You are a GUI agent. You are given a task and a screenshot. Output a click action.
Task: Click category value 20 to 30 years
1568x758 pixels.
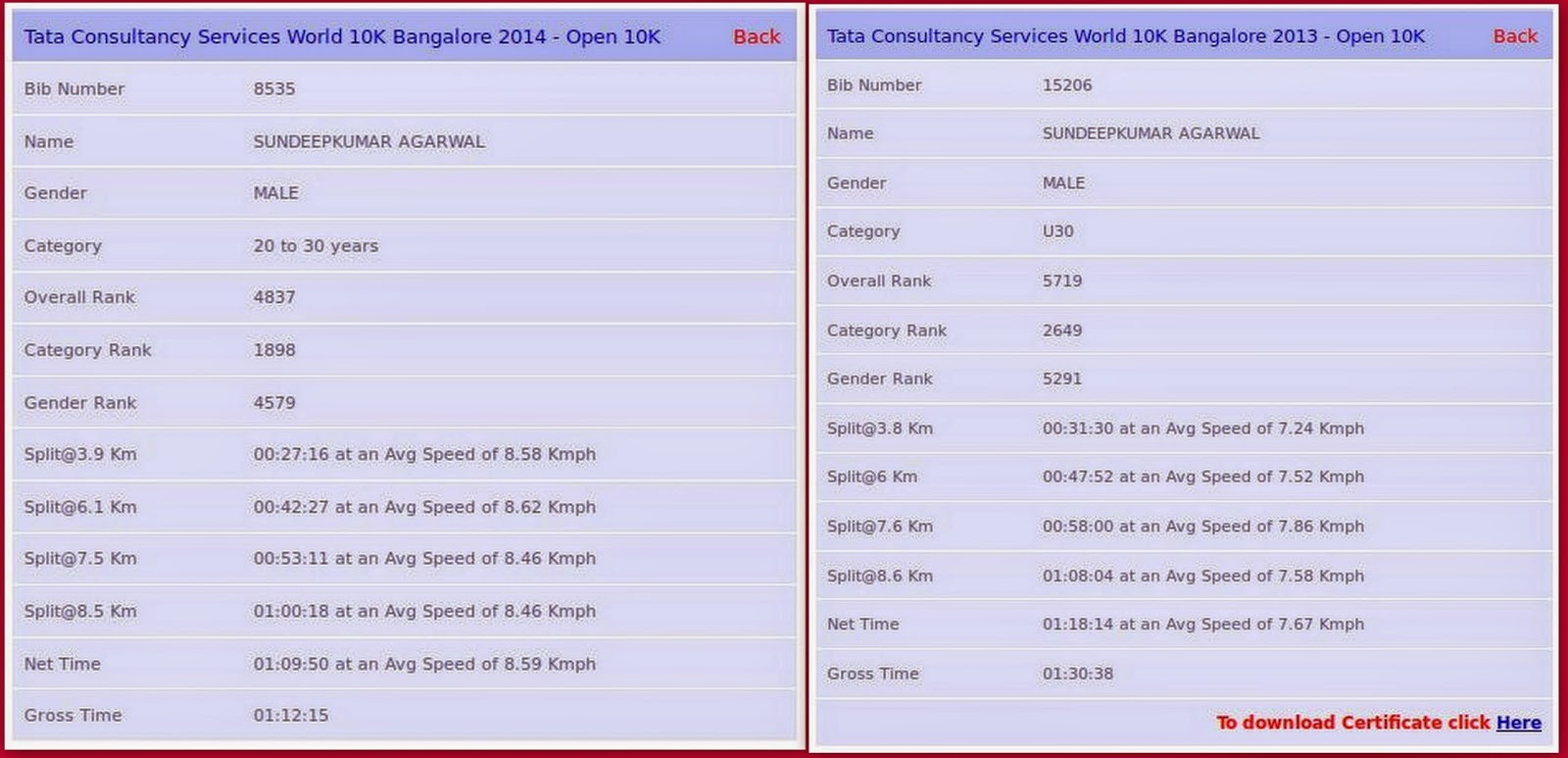click(316, 246)
